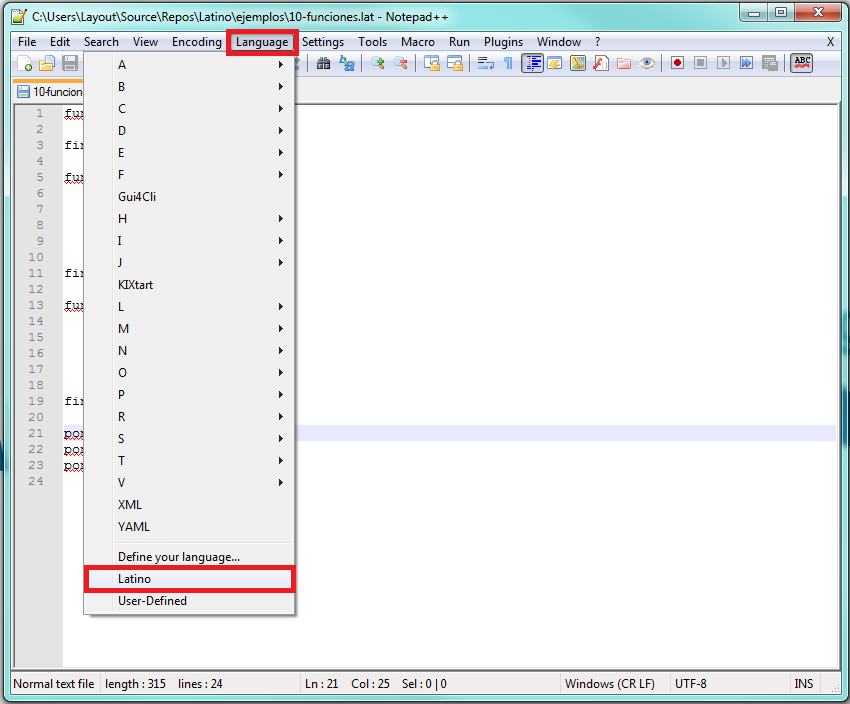The width and height of the screenshot is (850, 704).
Task: Select KIXtart language entry
Action: [189, 285]
